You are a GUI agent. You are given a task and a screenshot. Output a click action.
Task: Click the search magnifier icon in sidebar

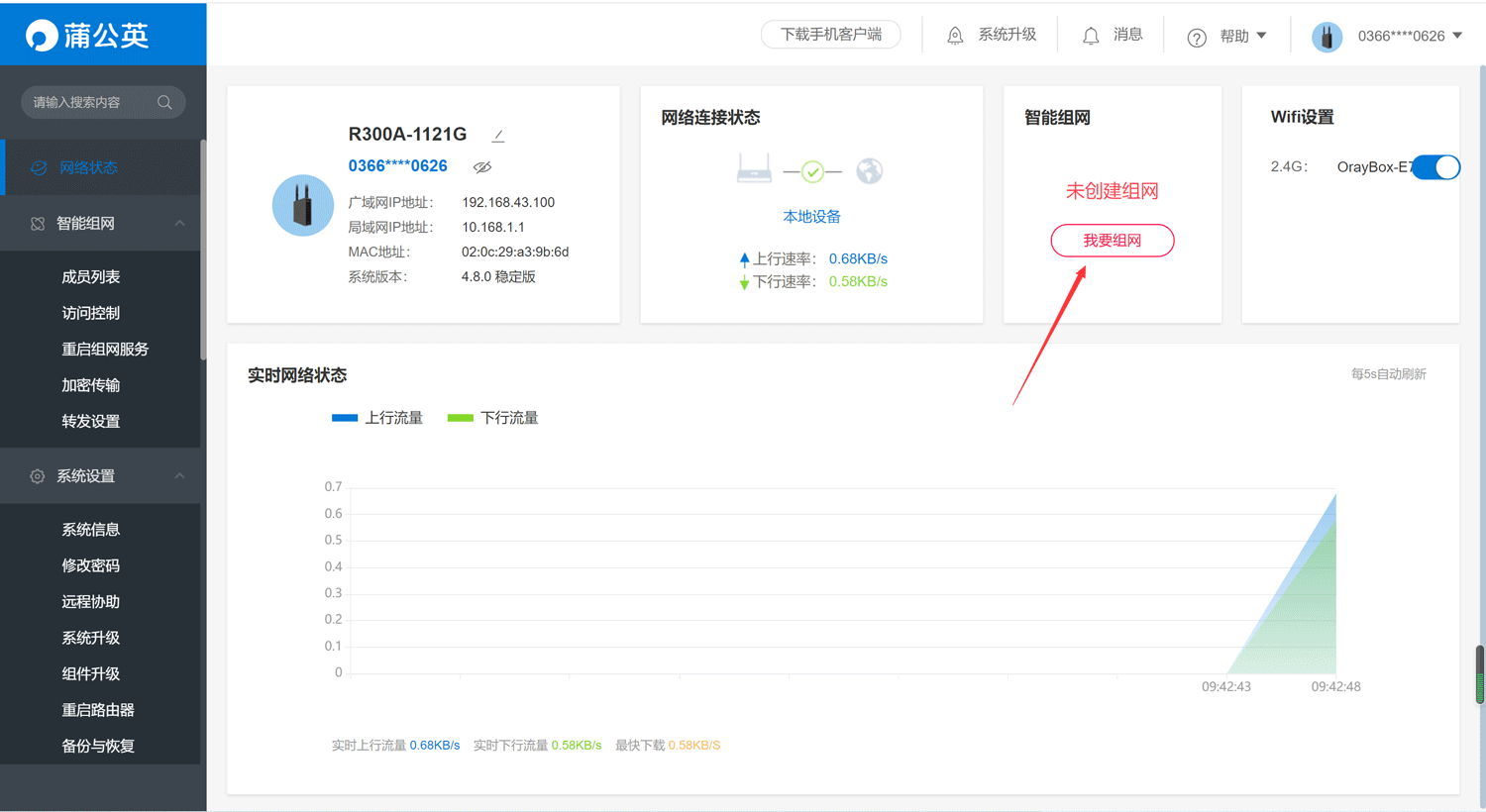164,102
